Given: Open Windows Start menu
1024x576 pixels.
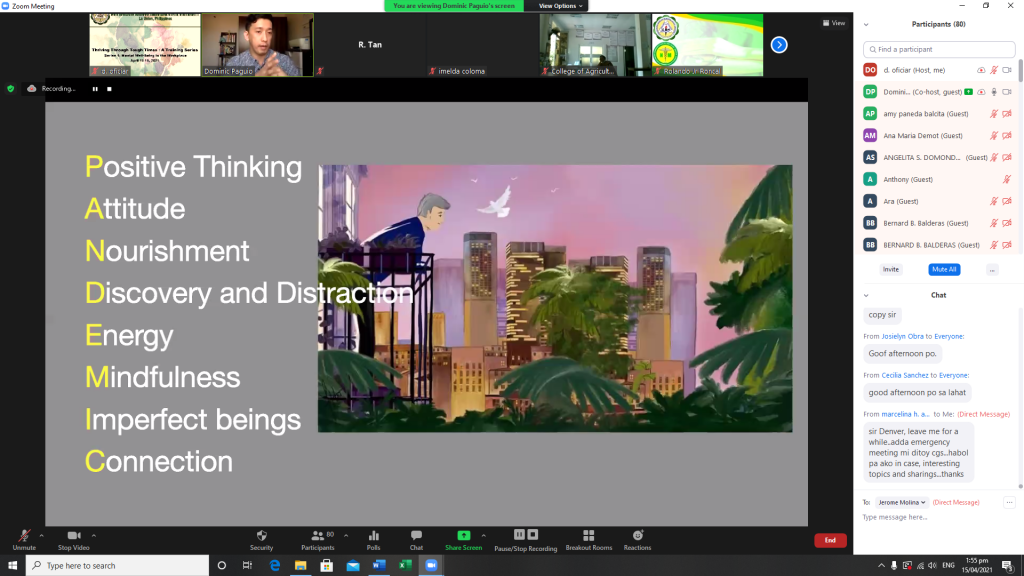Looking at the screenshot, I should (12, 566).
